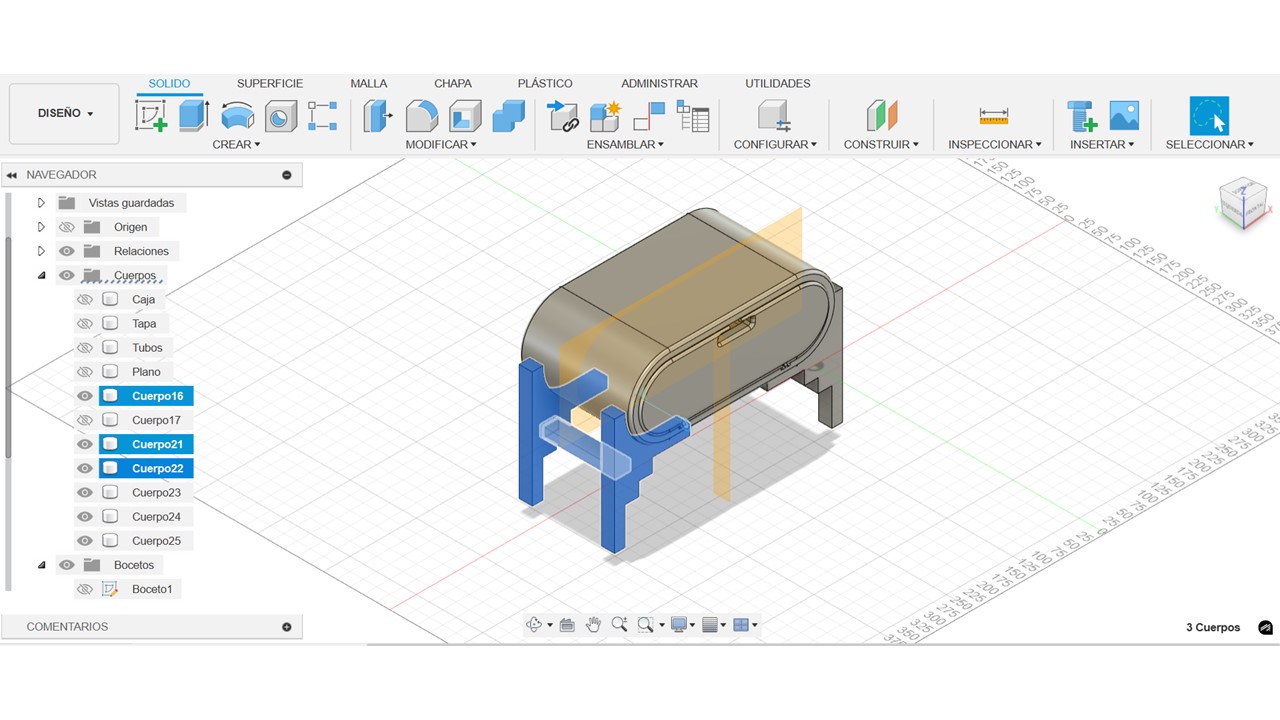Viewport: 1280px width, 720px height.
Task: Show the Caja body via eye icon
Action: pyautogui.click(x=85, y=299)
